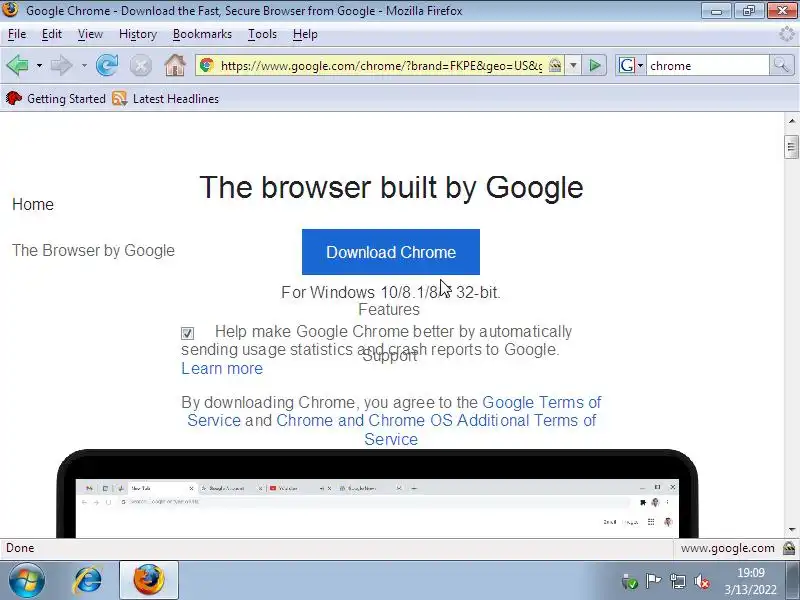The image size is (800, 600).
Task: Click the Firefox logo in title bar
Action: click(10, 10)
